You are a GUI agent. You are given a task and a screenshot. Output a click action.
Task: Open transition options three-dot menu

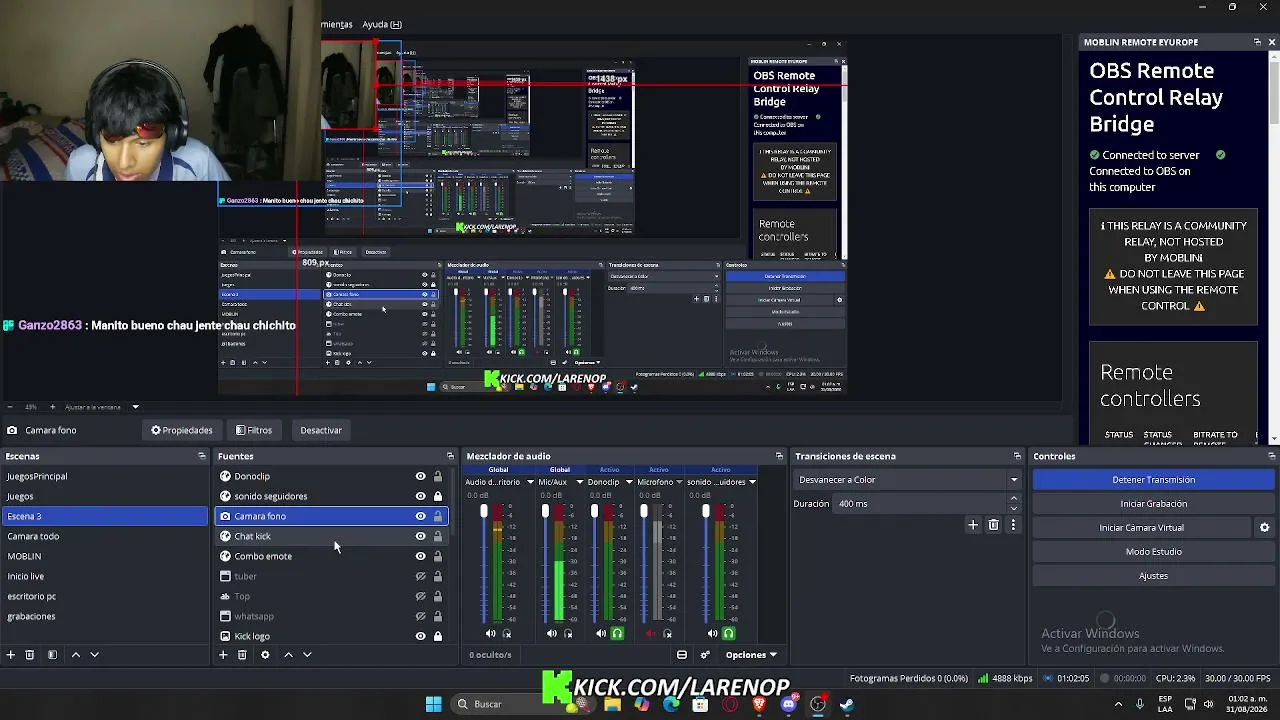tap(1013, 525)
